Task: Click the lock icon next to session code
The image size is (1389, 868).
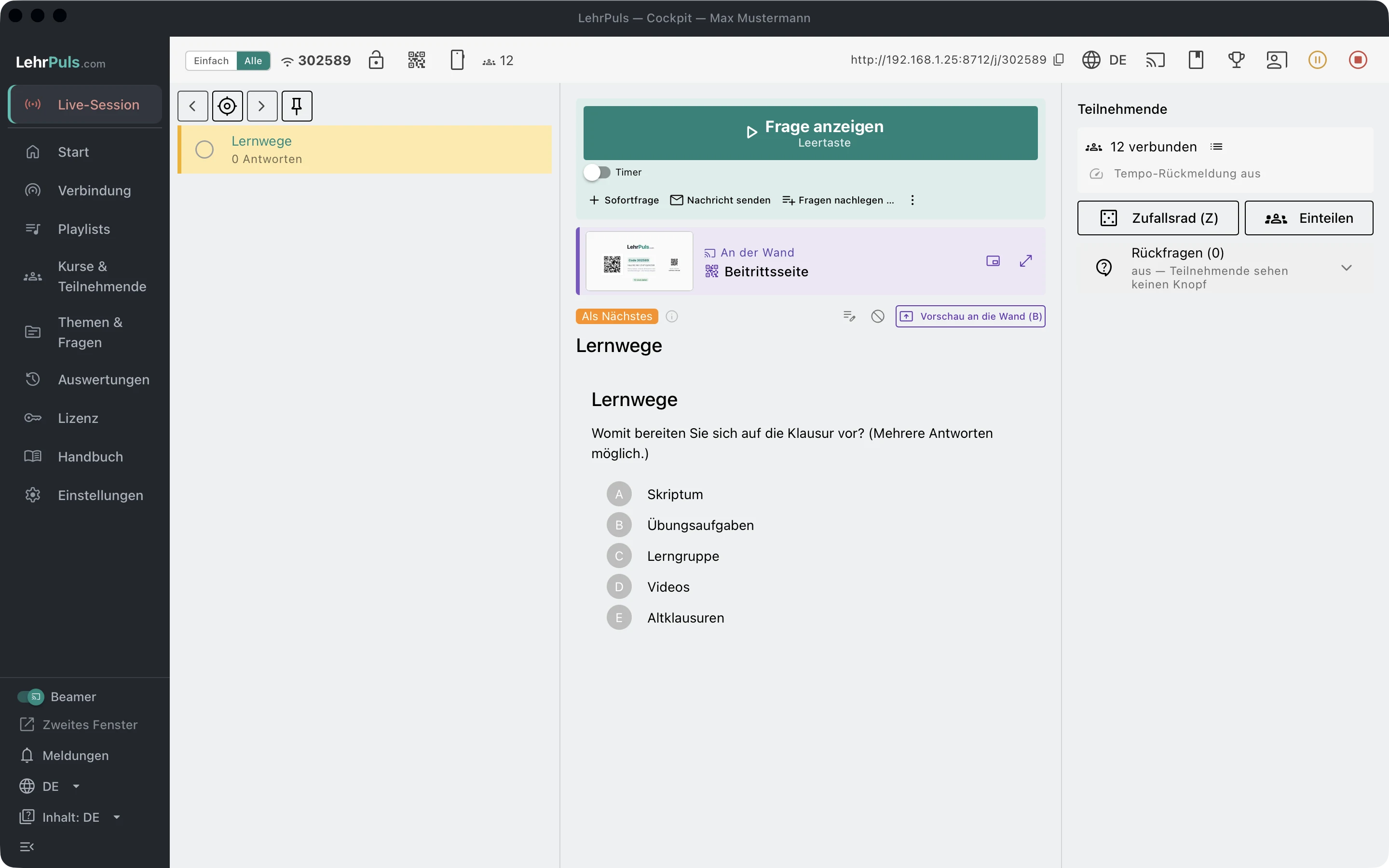Action: [x=376, y=60]
